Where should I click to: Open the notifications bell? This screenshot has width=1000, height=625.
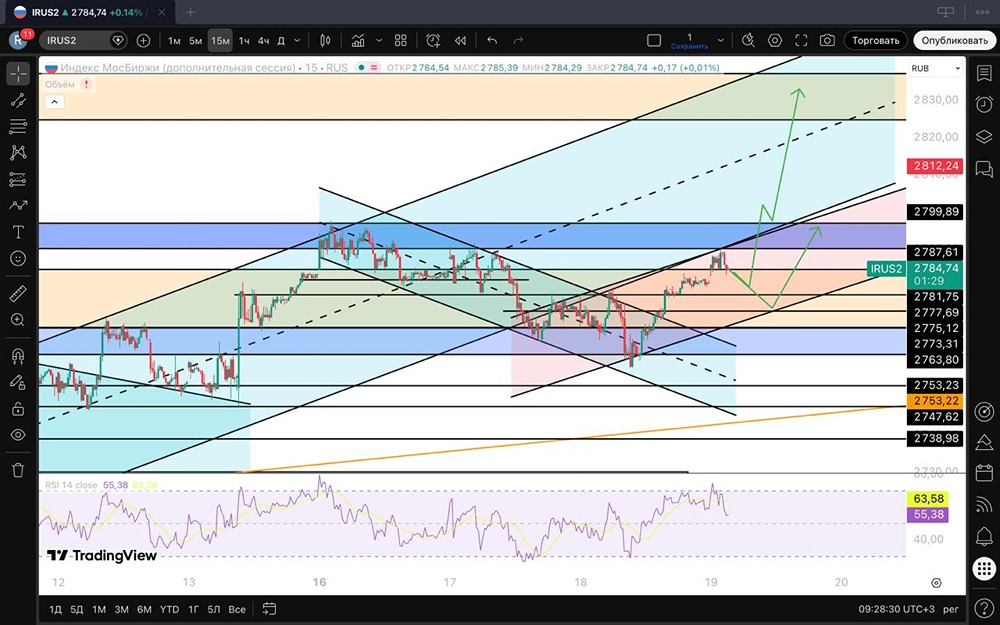click(983, 536)
